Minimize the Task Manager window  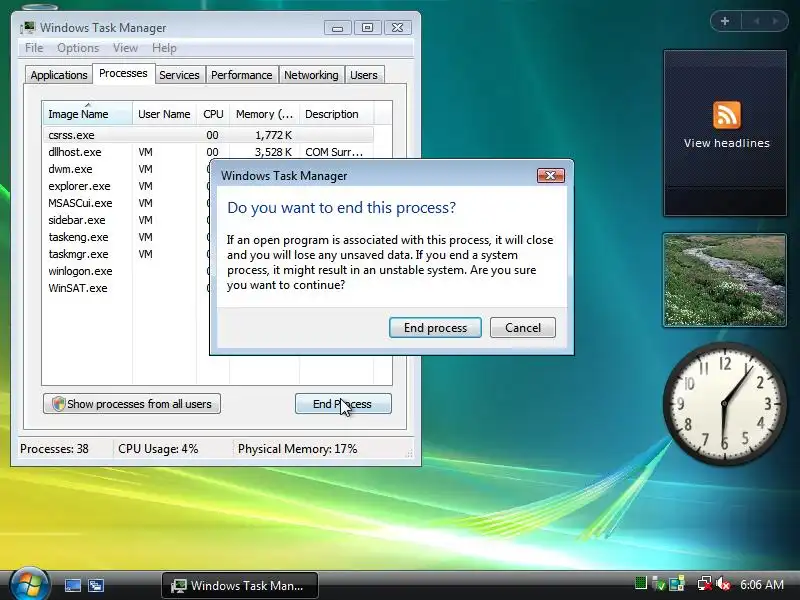tap(338, 28)
